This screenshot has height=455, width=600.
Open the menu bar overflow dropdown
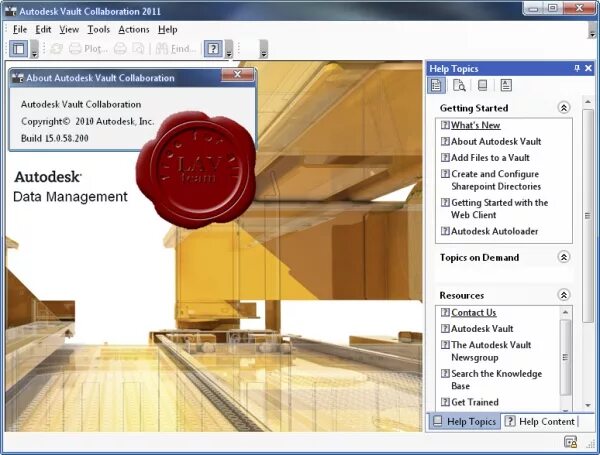[592, 30]
